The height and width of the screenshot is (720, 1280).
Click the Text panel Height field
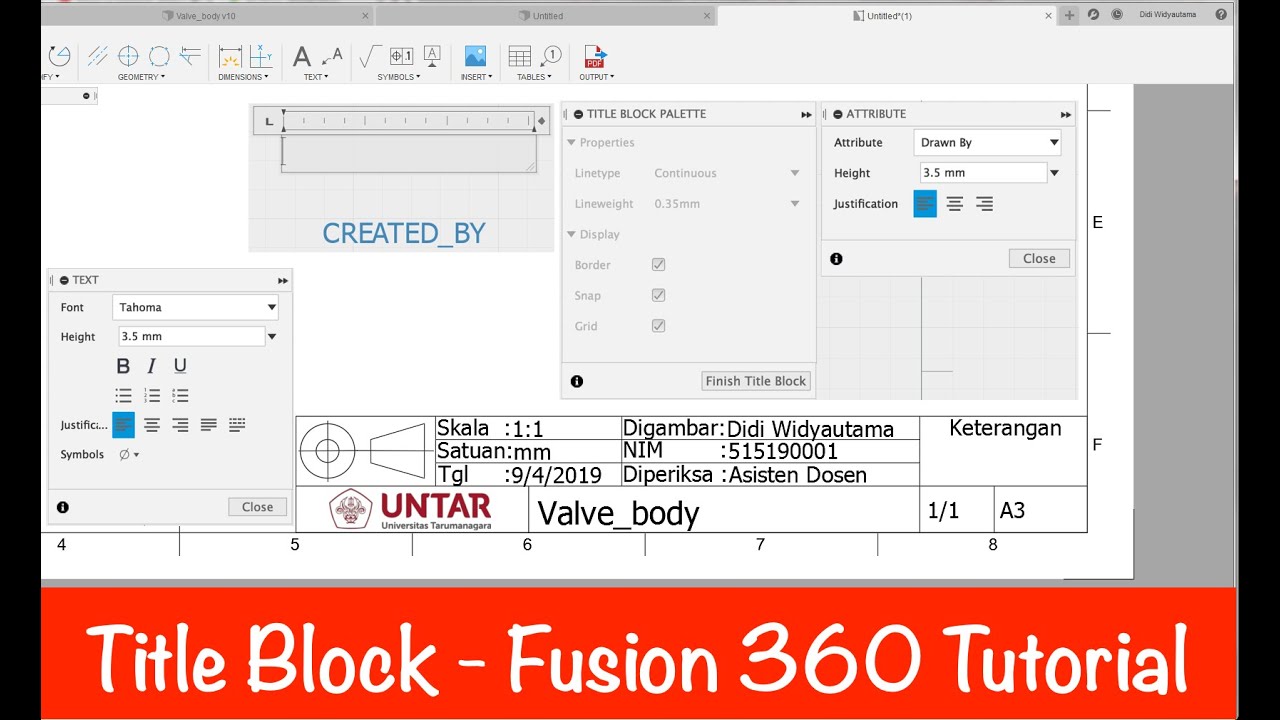[x=190, y=337]
